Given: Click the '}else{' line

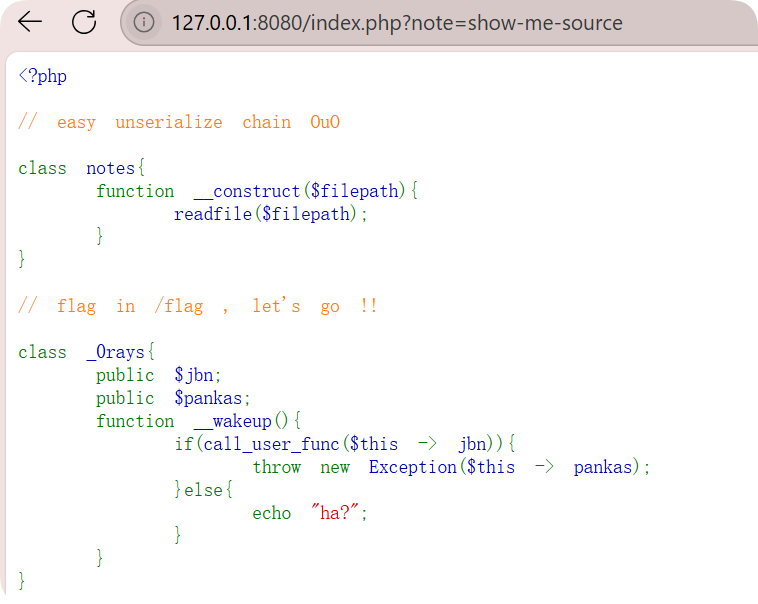Looking at the screenshot, I should click(x=204, y=489).
